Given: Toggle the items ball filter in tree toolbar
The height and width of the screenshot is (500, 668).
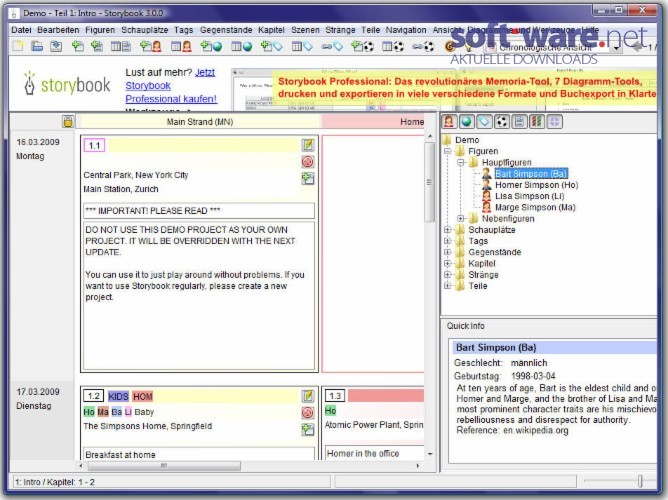Looking at the screenshot, I should tap(502, 122).
